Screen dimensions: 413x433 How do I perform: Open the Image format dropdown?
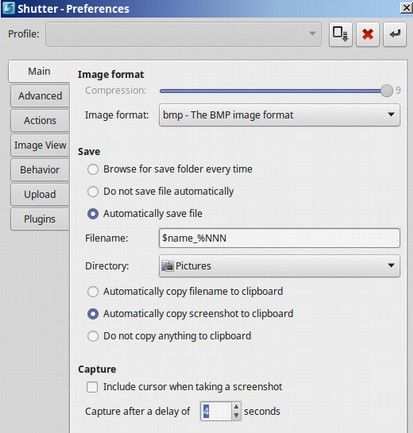(x=279, y=115)
